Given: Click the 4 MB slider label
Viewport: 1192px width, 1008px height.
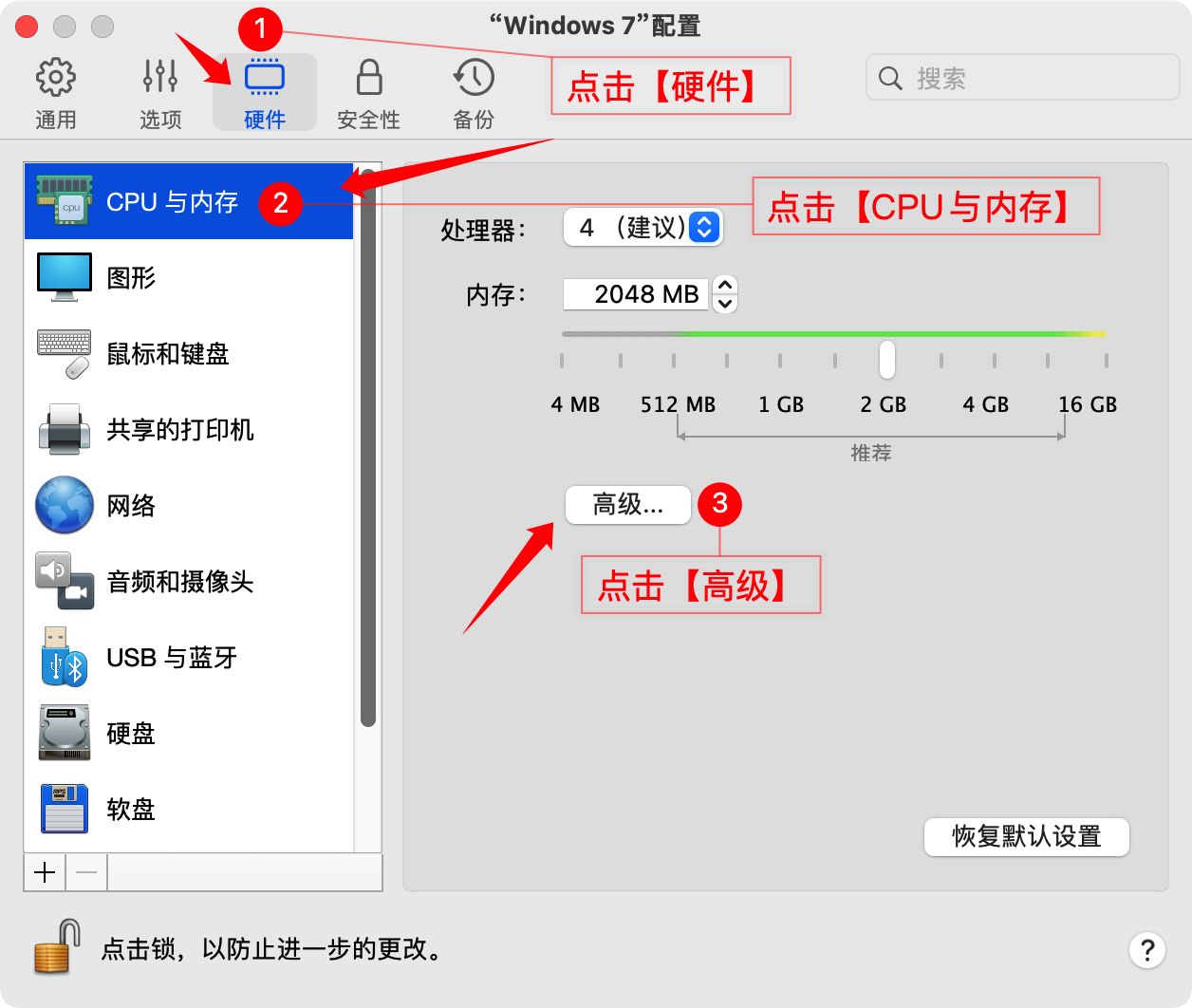Looking at the screenshot, I should point(575,405).
